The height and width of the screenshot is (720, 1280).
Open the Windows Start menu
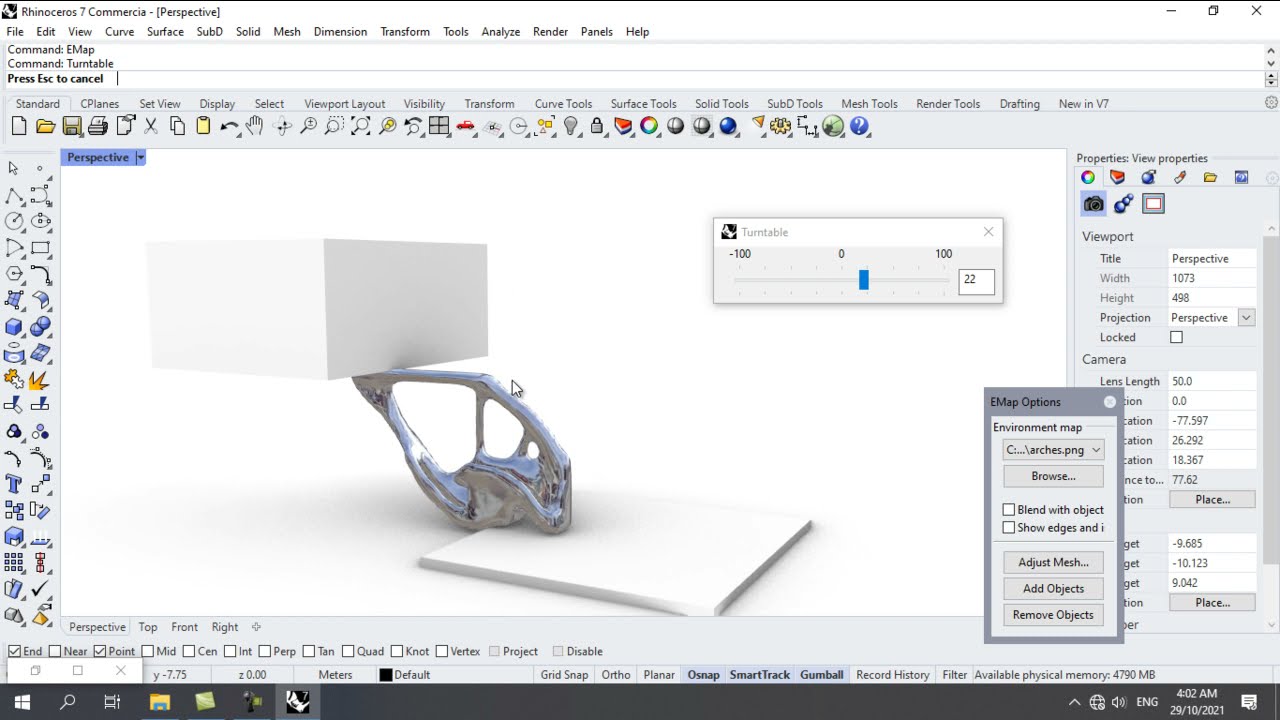pyautogui.click(x=22, y=702)
